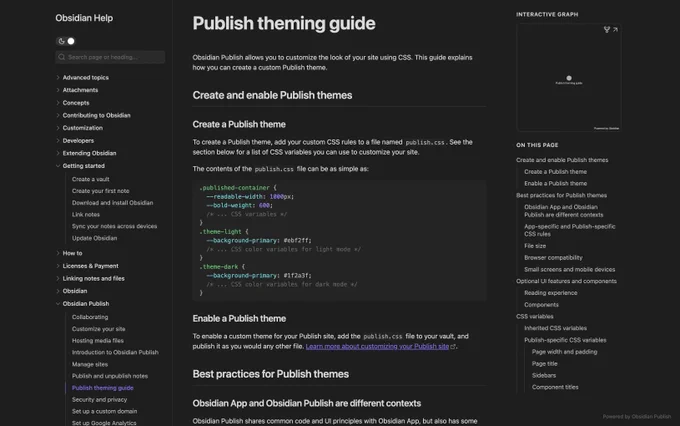680x426 pixels.
Task: Open the graph view branch icon
Action: (x=607, y=29)
